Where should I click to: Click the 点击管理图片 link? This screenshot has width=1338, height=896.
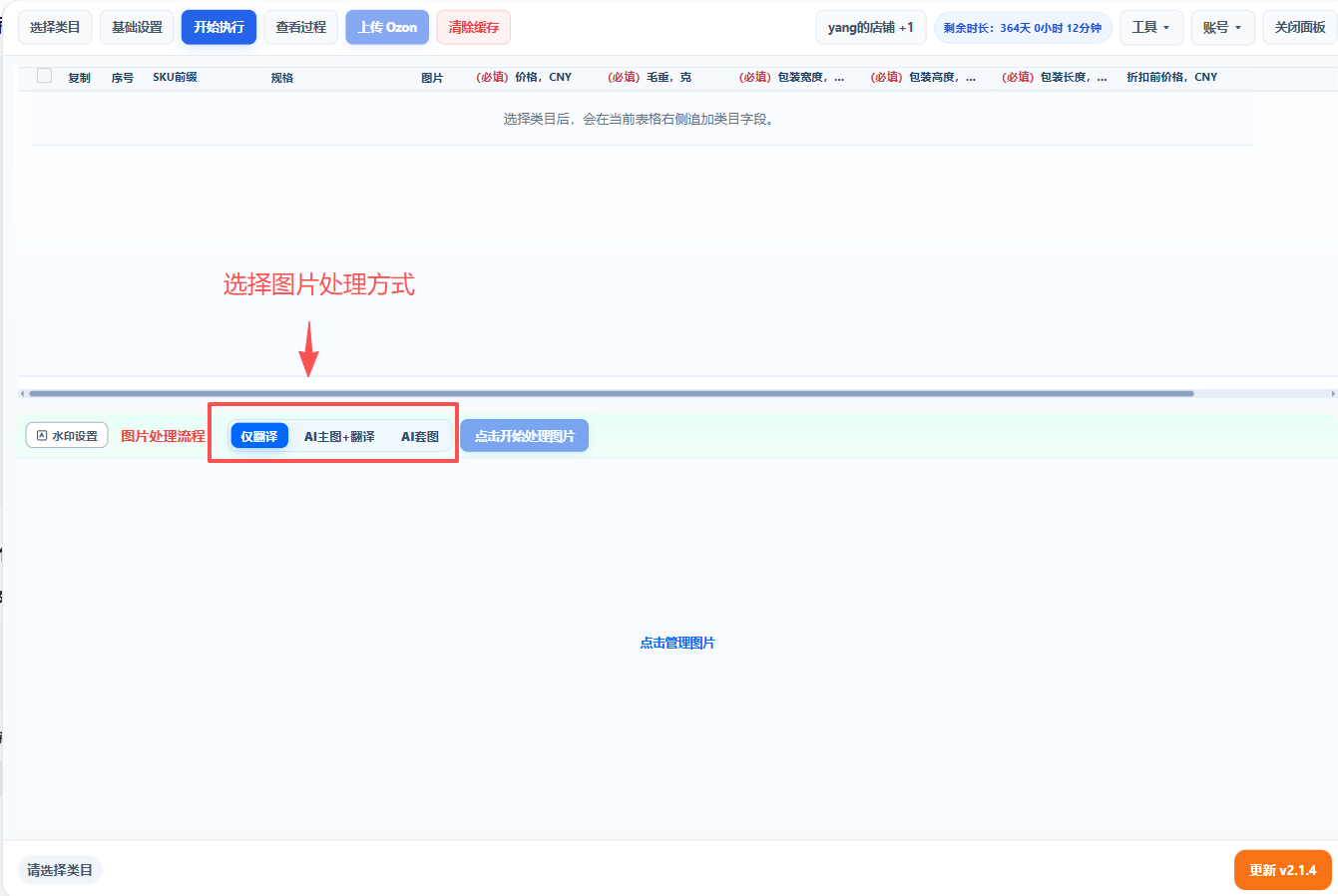click(677, 643)
